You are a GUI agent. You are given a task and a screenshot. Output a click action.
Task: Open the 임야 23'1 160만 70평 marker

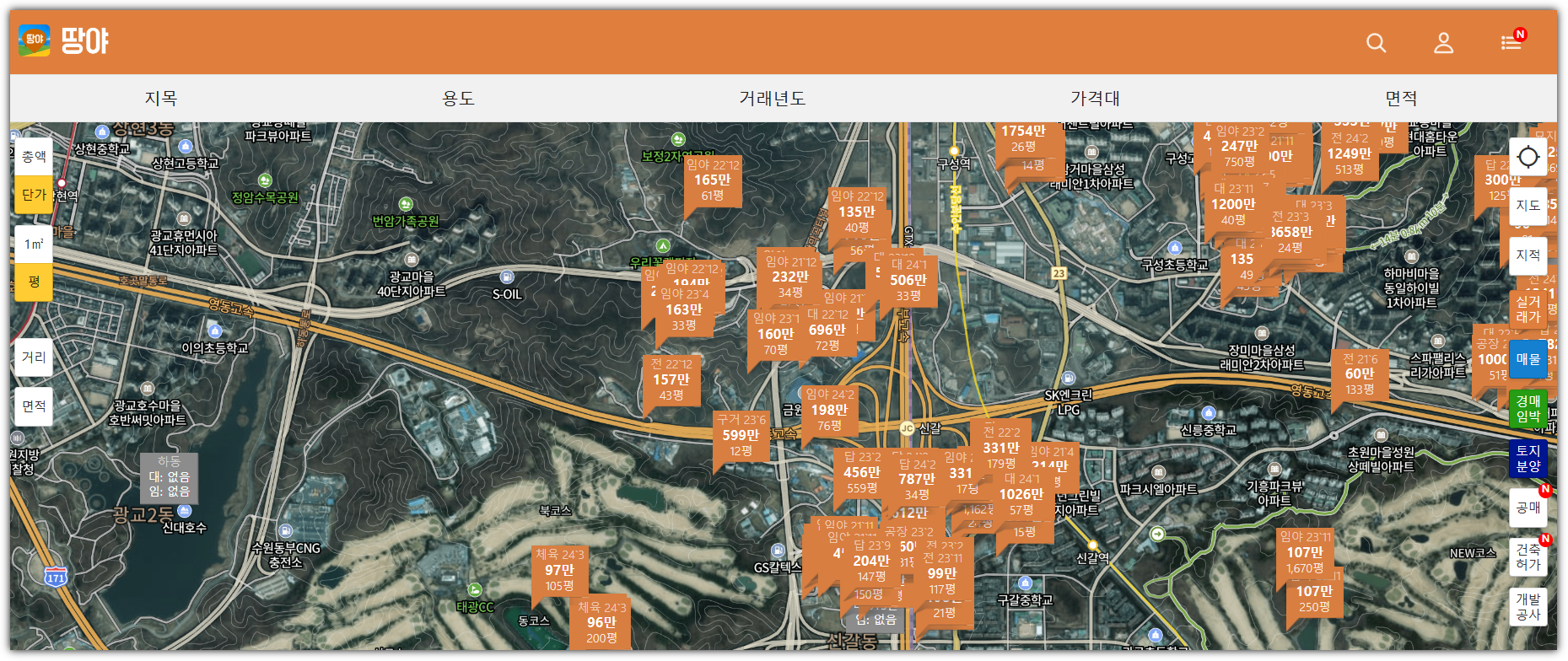pos(776,334)
